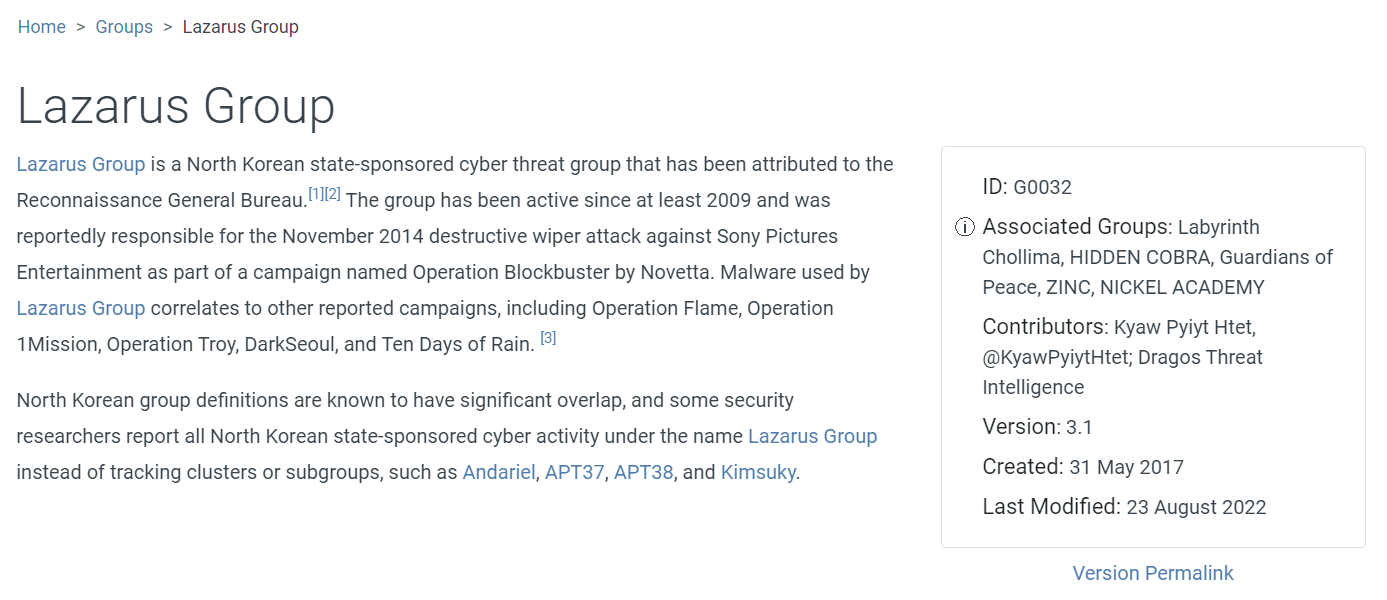Open citation reference [1]
Image resolution: width=1387 pixels, height=600 pixels.
coord(316,194)
